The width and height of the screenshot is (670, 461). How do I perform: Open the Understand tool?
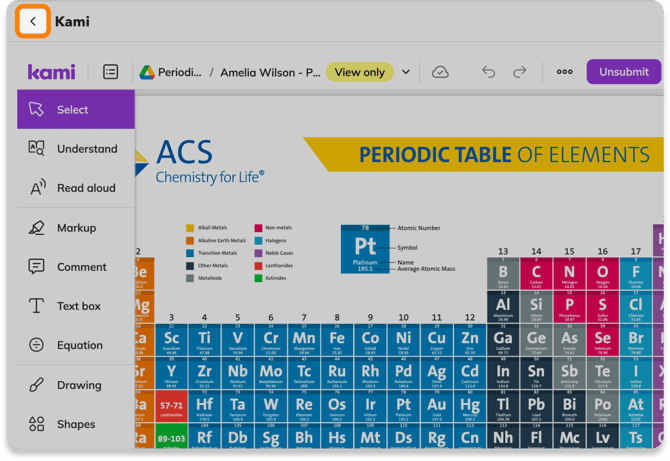[76, 149]
